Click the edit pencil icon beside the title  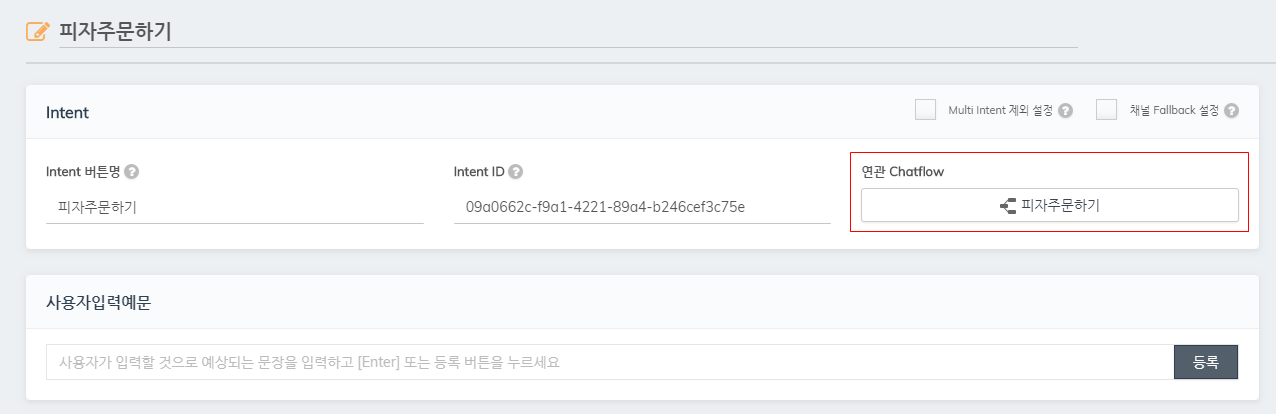tap(37, 31)
